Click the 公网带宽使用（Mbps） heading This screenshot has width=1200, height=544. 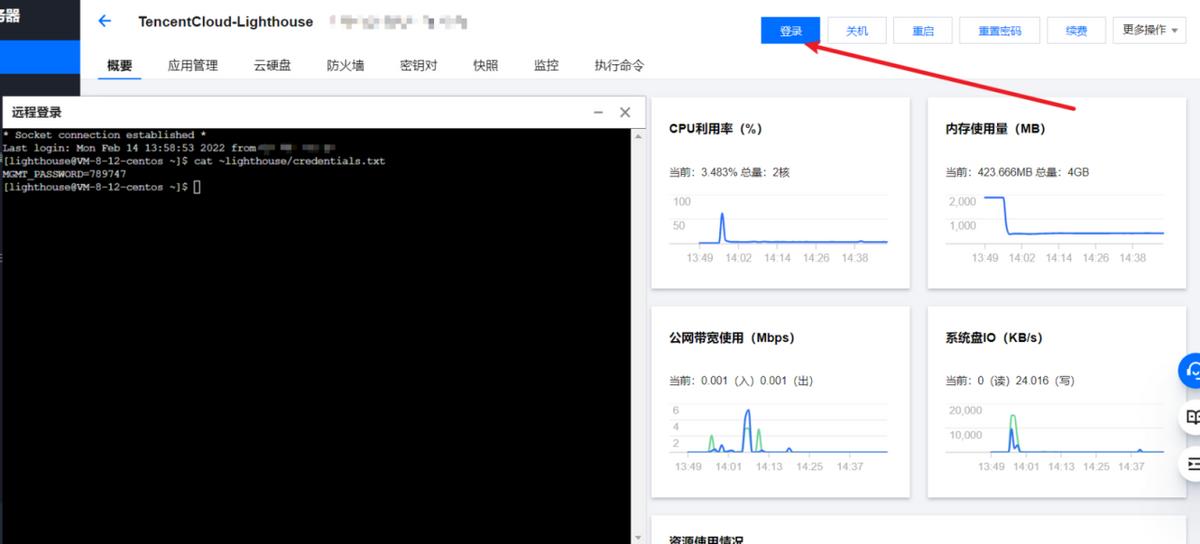[x=732, y=338]
